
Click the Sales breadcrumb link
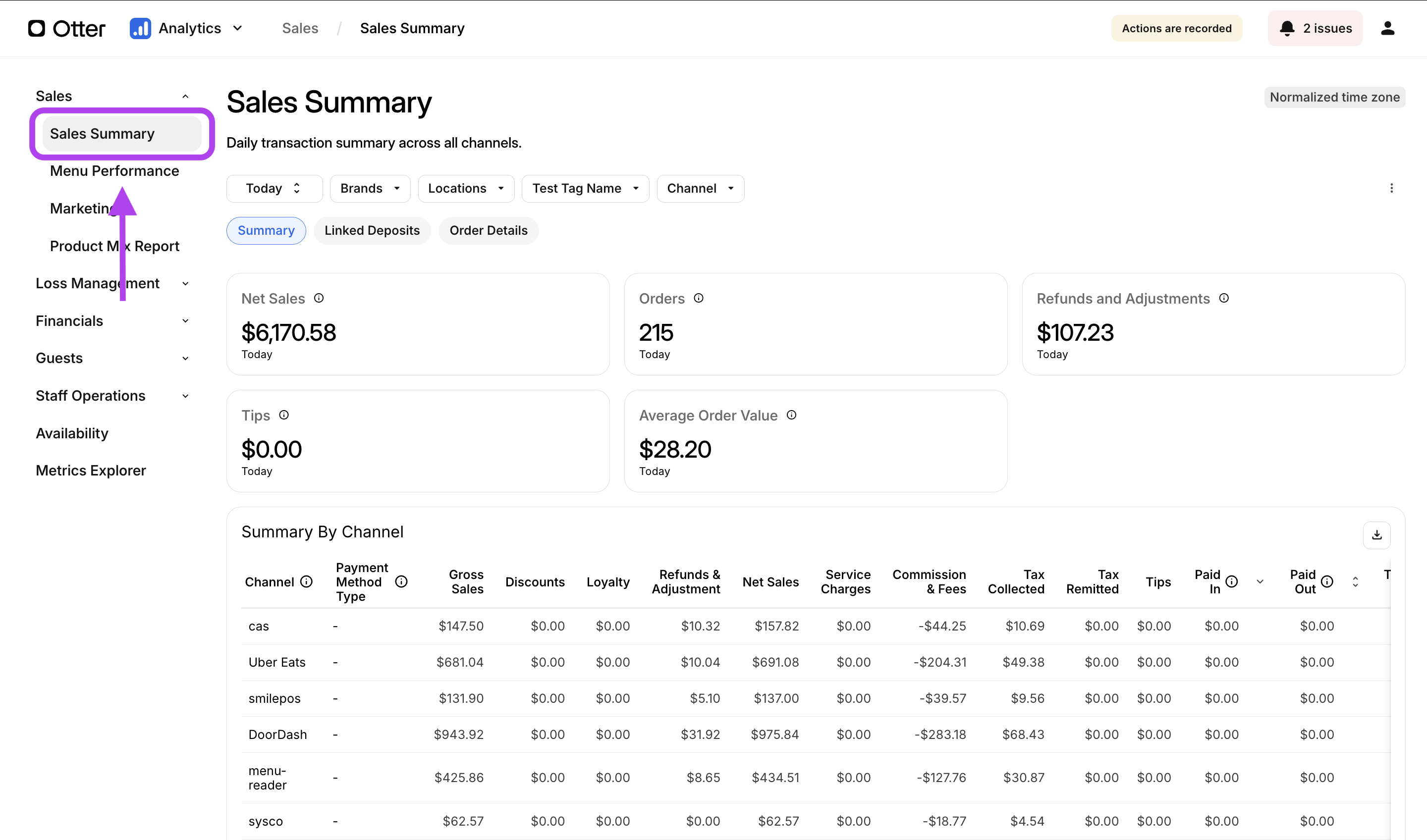(x=300, y=28)
